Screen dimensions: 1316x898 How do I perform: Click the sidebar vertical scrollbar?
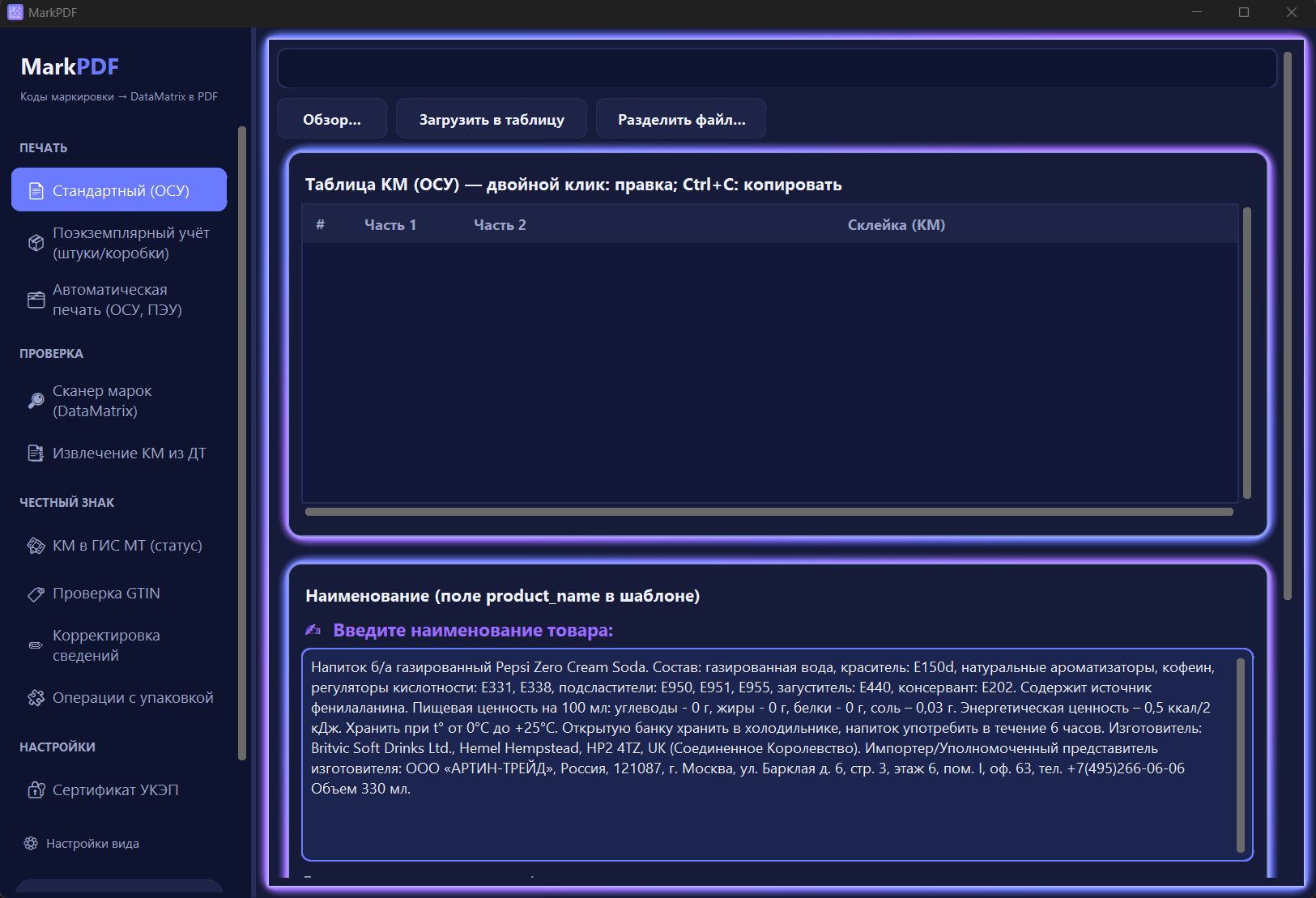pos(241,443)
